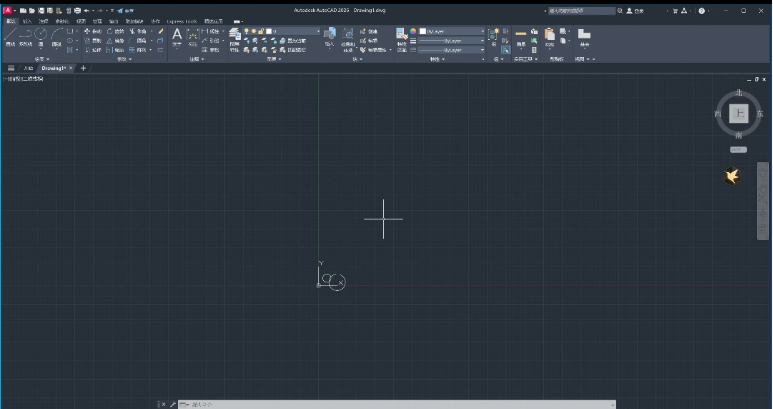Add a new drawing tab with plus
Viewport: 773px width, 409px height.
pyautogui.click(x=83, y=68)
